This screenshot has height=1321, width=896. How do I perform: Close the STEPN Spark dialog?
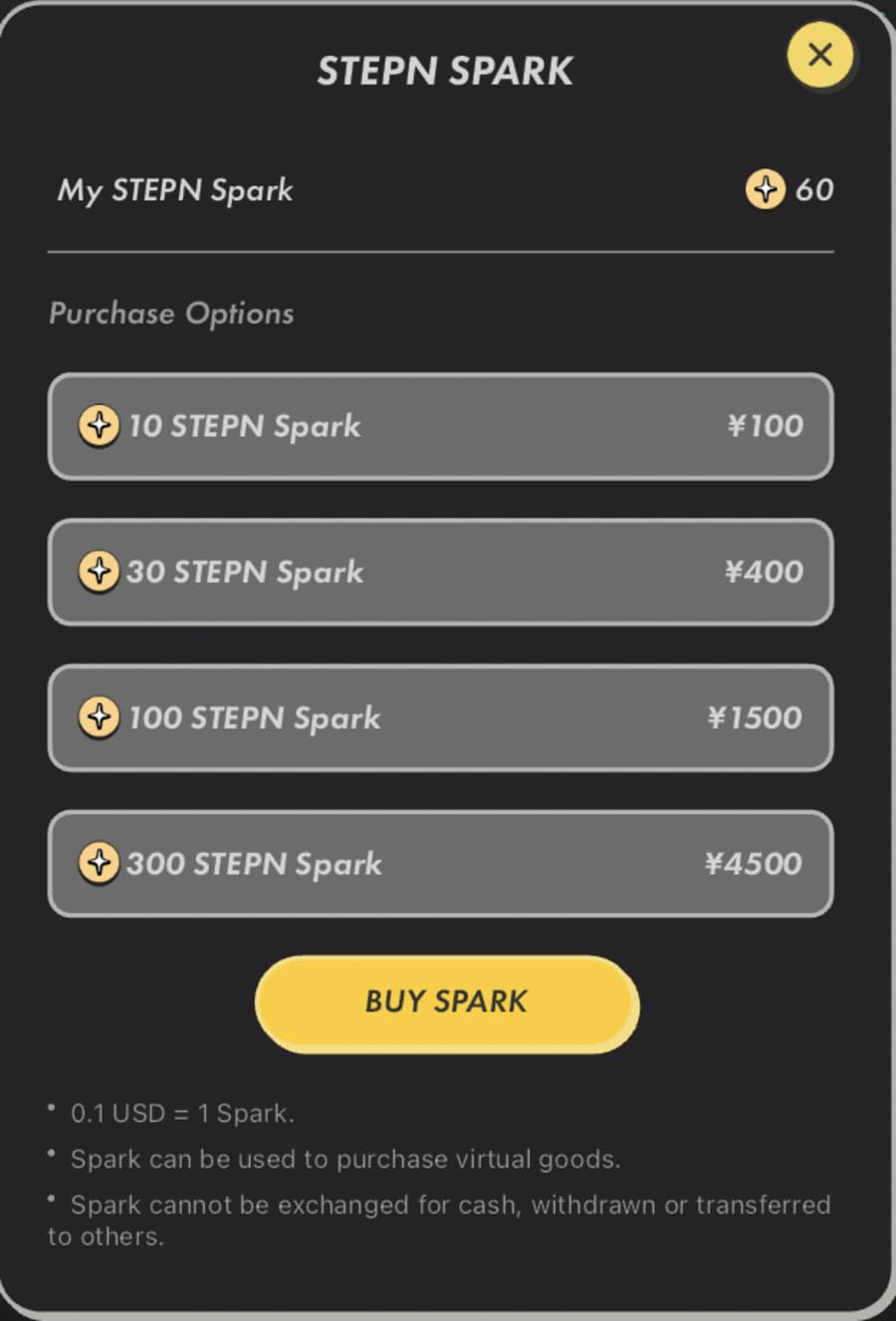(x=819, y=55)
